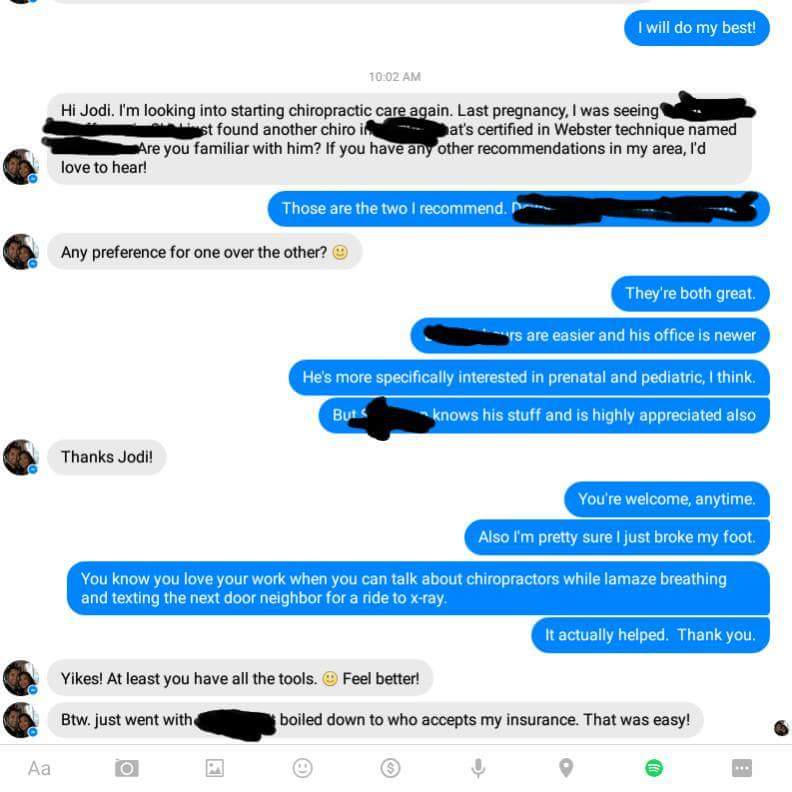Select the 'They're both great.' message

pos(690,293)
